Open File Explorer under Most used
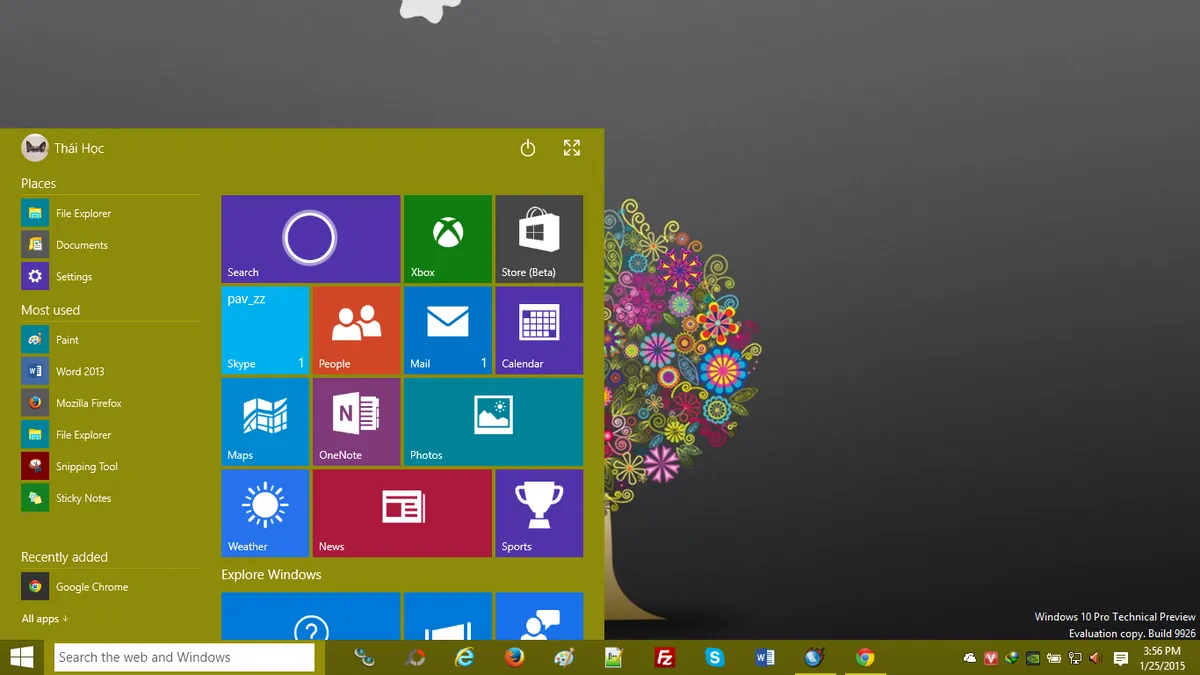Viewport: 1200px width, 675px height. 110,435
